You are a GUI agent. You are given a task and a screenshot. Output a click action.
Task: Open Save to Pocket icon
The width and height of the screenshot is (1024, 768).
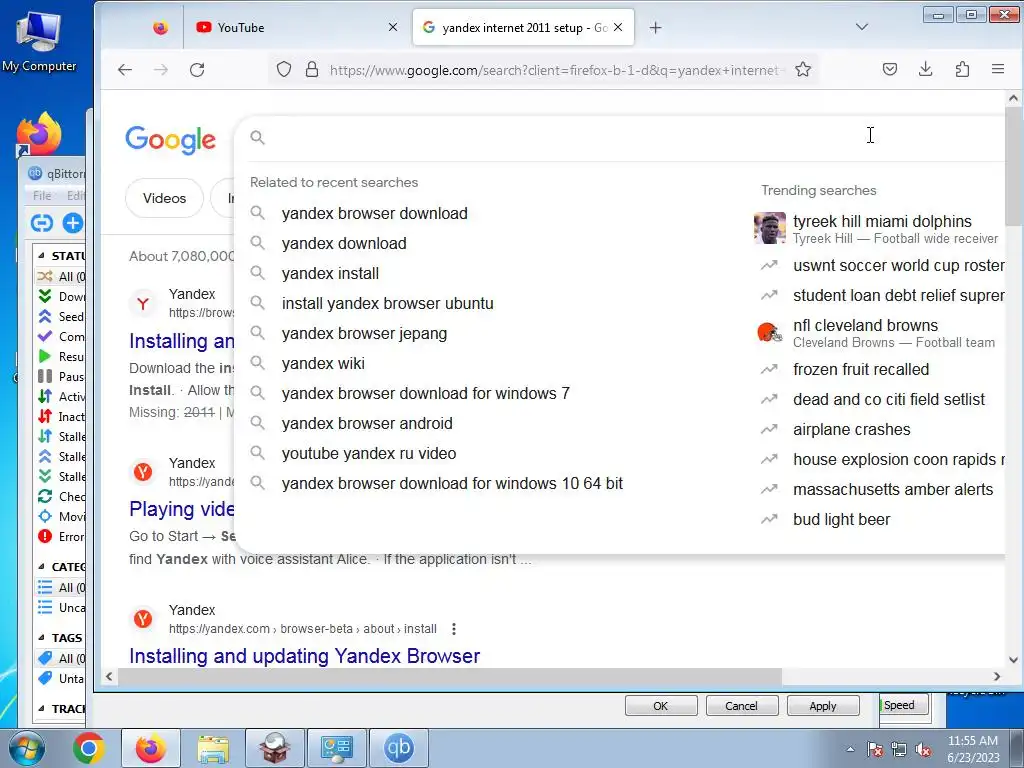click(889, 69)
